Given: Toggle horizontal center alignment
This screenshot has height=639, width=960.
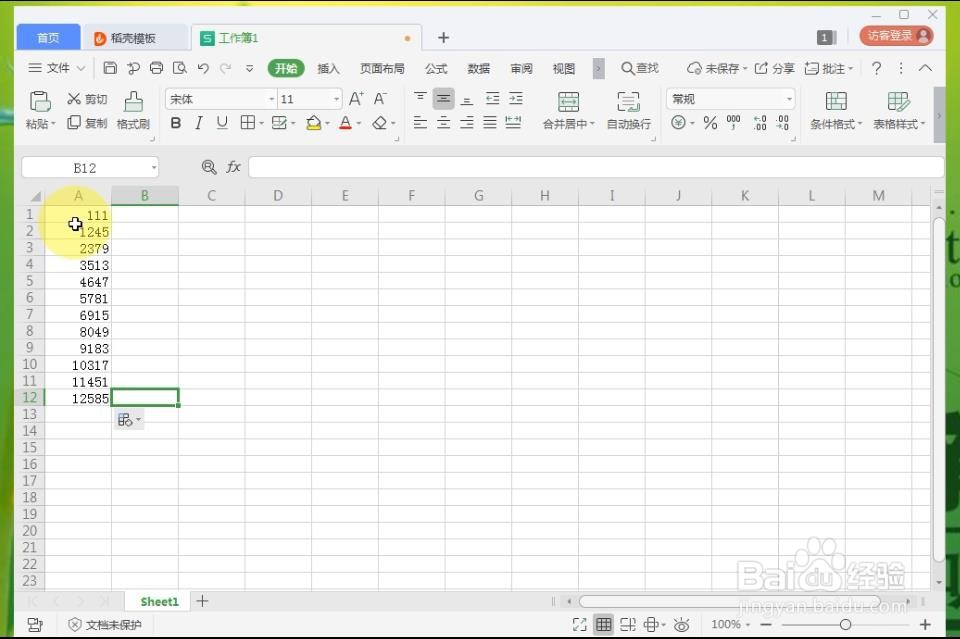Looking at the screenshot, I should (443, 123).
